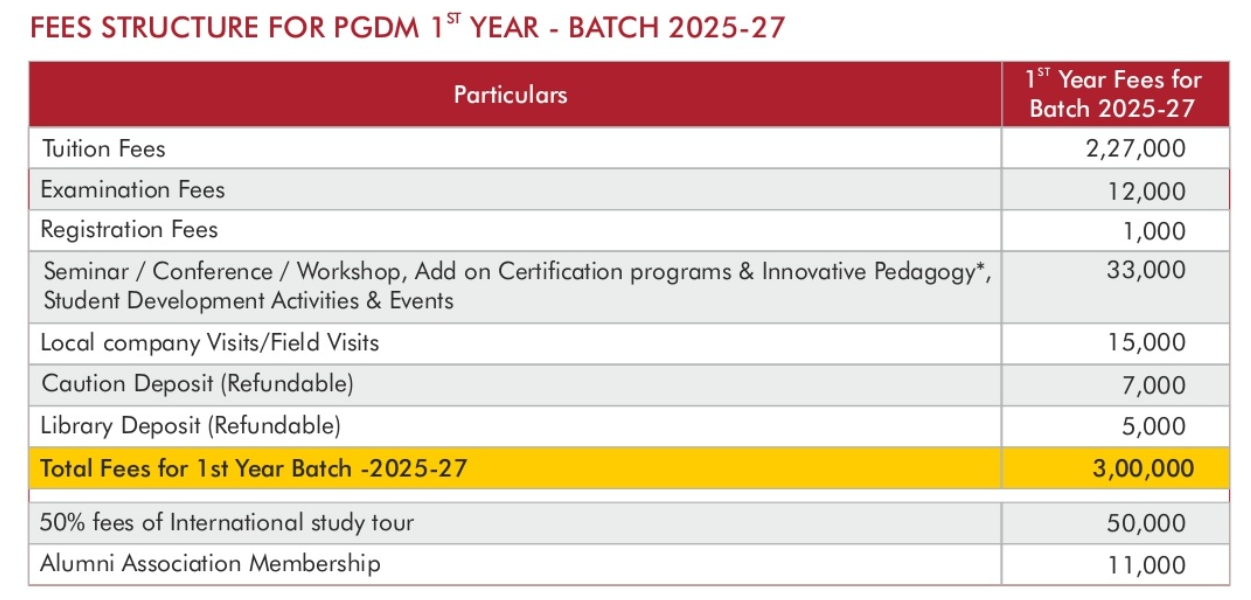Select the Local company Visits/Field Visits label
Viewport: 1251px width, 600px height.
(210, 343)
